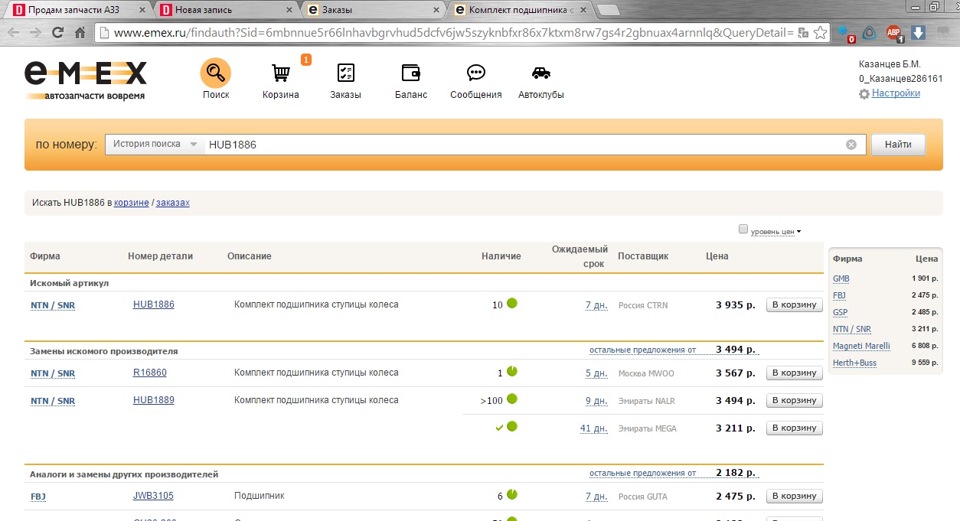The image size is (960, 521).
Task: Search HUB1886 in корзине link
Action: [131, 203]
